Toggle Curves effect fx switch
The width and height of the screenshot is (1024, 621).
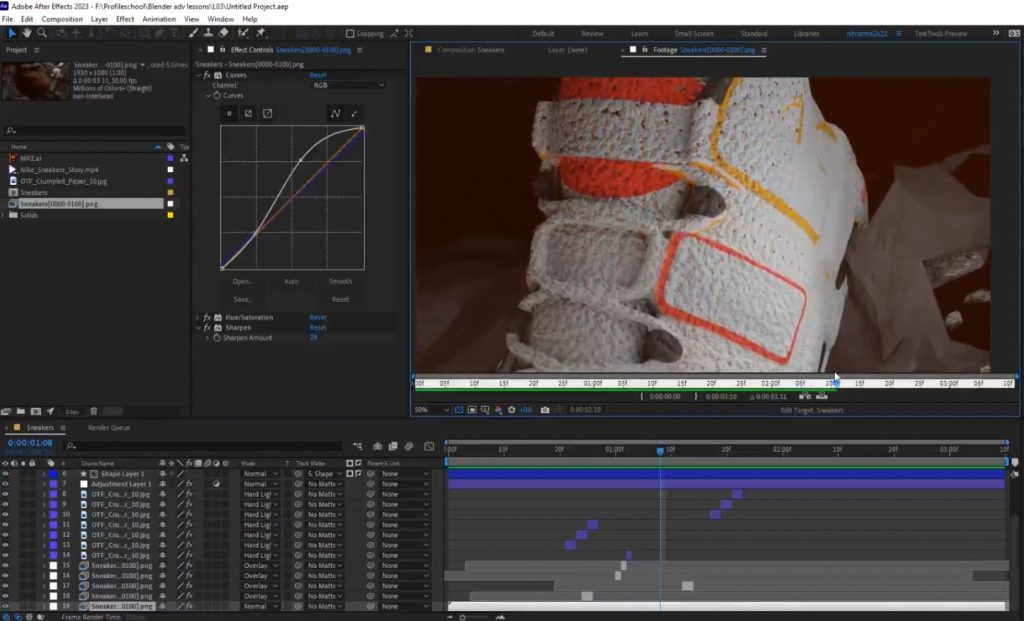click(208, 75)
